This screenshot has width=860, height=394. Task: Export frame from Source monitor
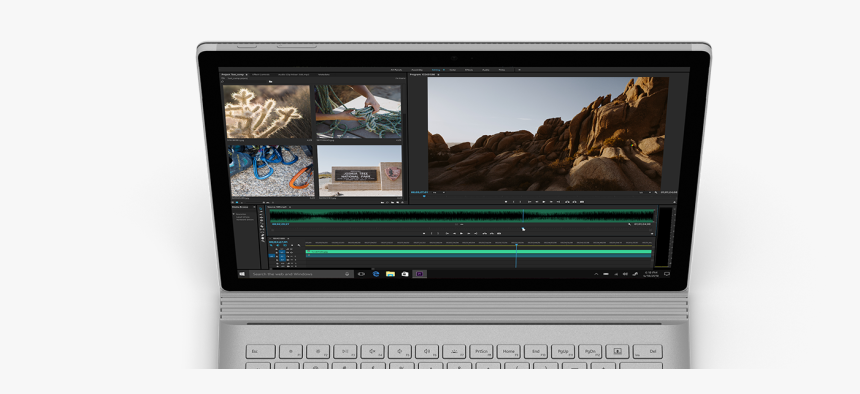click(x=499, y=233)
